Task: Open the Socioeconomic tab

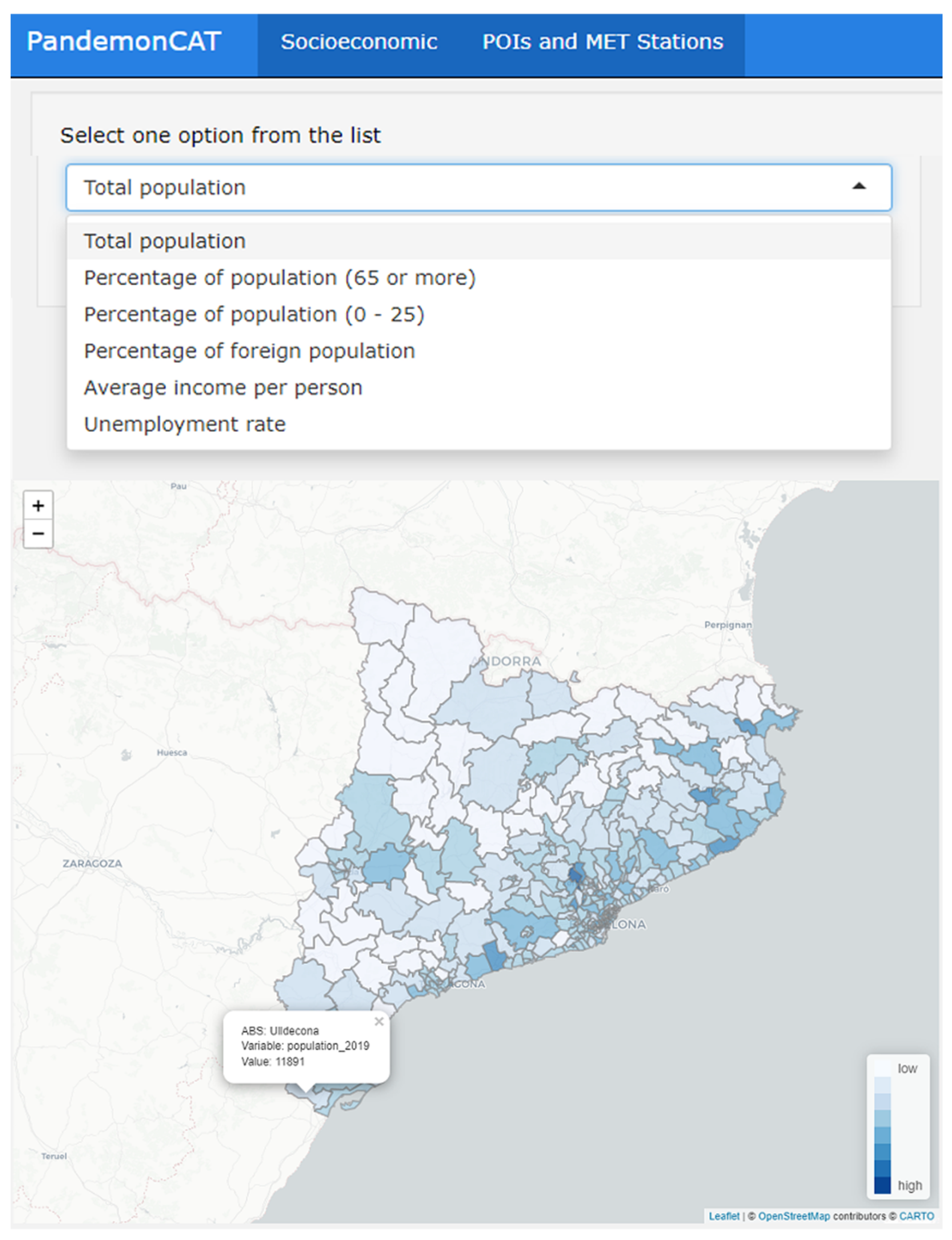Action: point(359,42)
